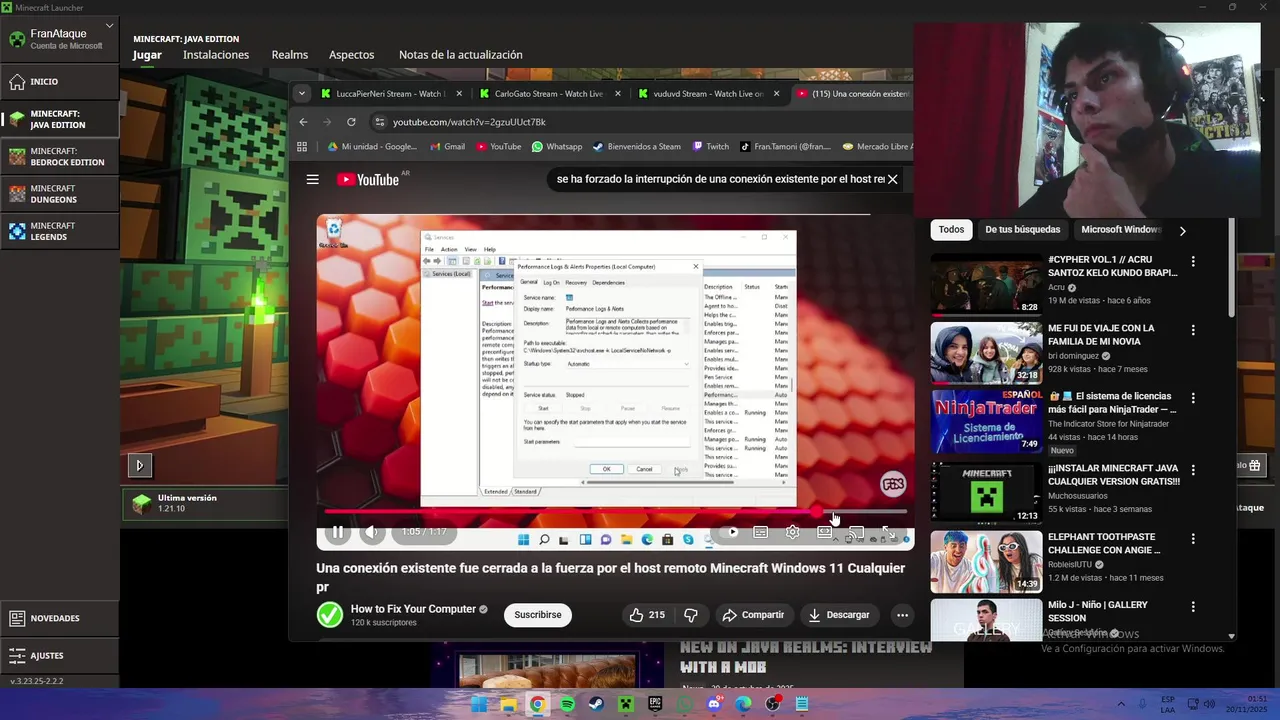Image resolution: width=1280 pixels, height=720 pixels.
Task: Open the Instalaciones launcher tab
Action: [x=216, y=55]
